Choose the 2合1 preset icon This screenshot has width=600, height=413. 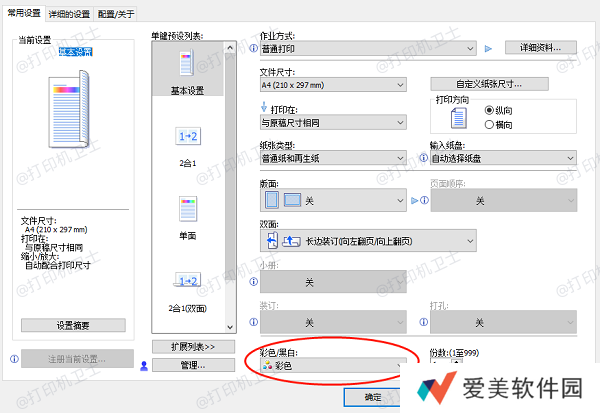(x=188, y=136)
